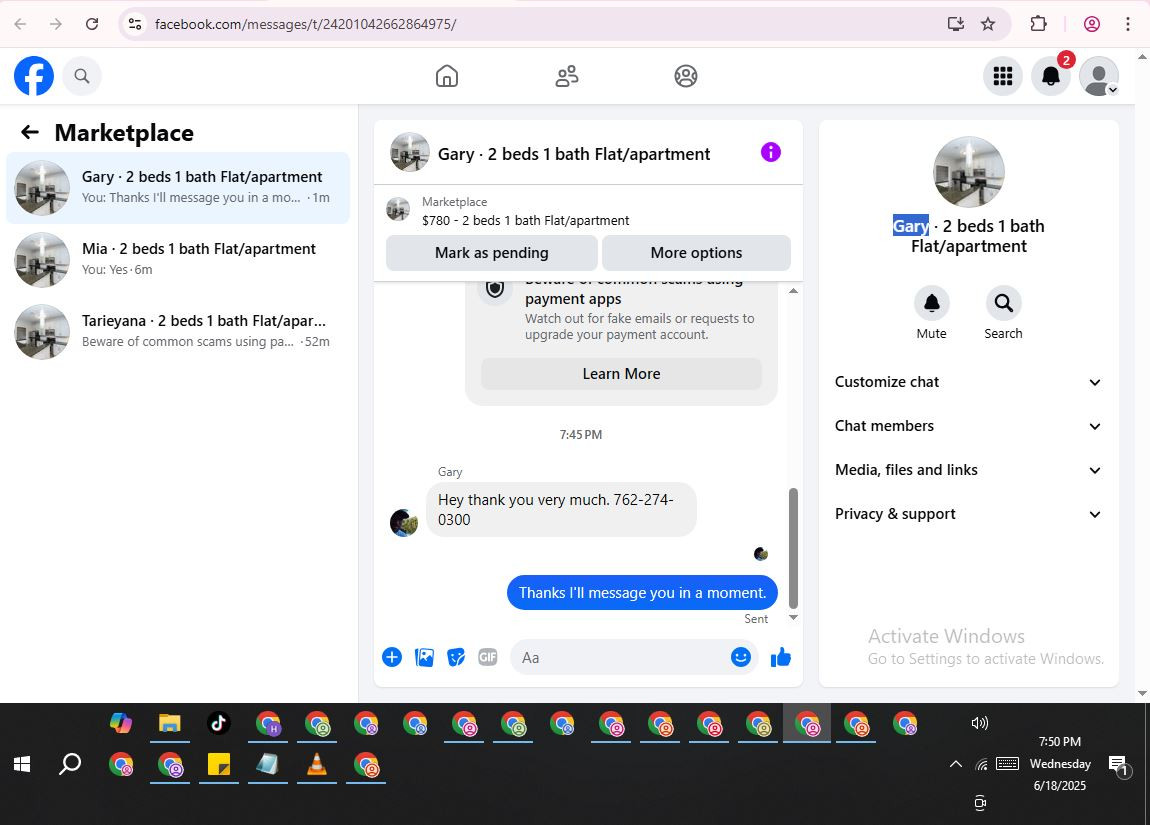Click the $780 Marketplace listing link
This screenshot has height=825, width=1150.
525,221
